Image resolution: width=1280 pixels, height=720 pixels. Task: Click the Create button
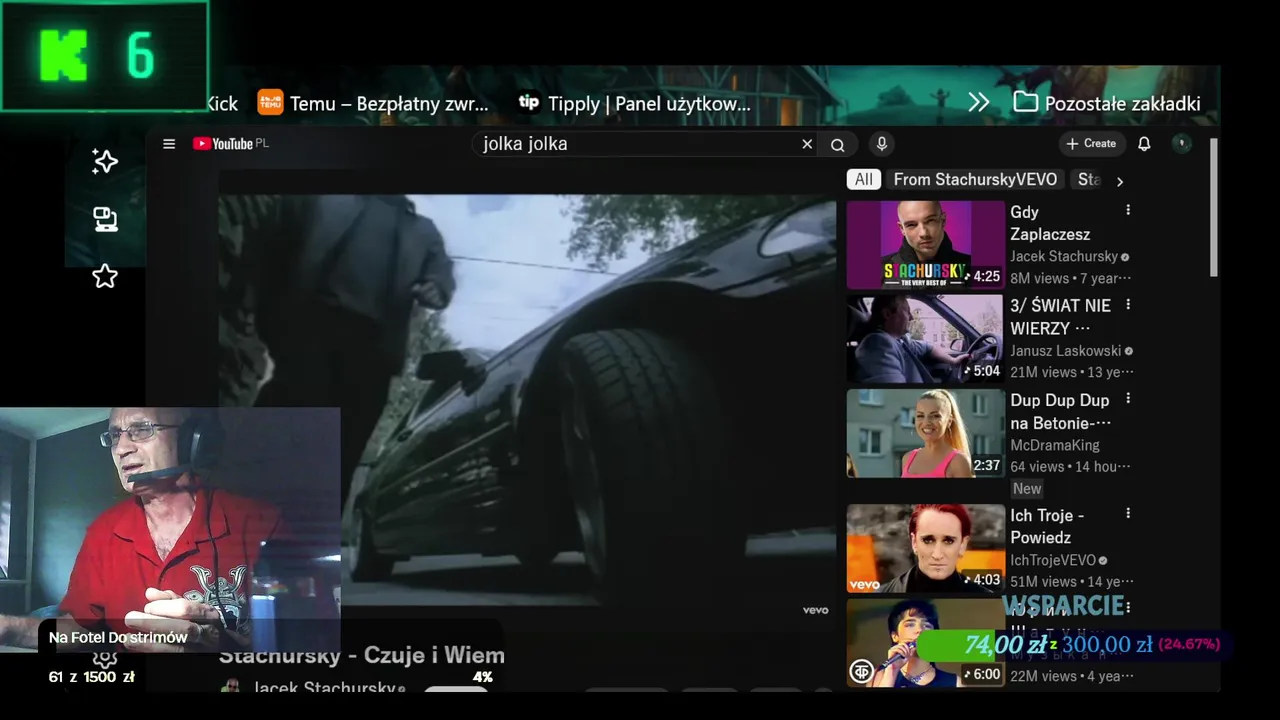tap(1092, 144)
